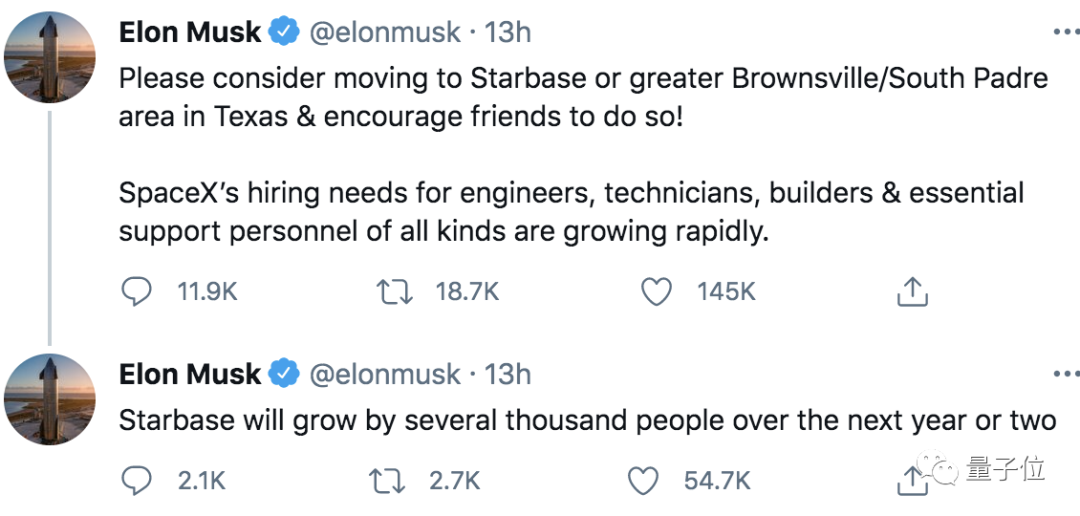Reply to the first tweet about moving to Starbase
The height and width of the screenshot is (516, 1080).
pos(136,292)
